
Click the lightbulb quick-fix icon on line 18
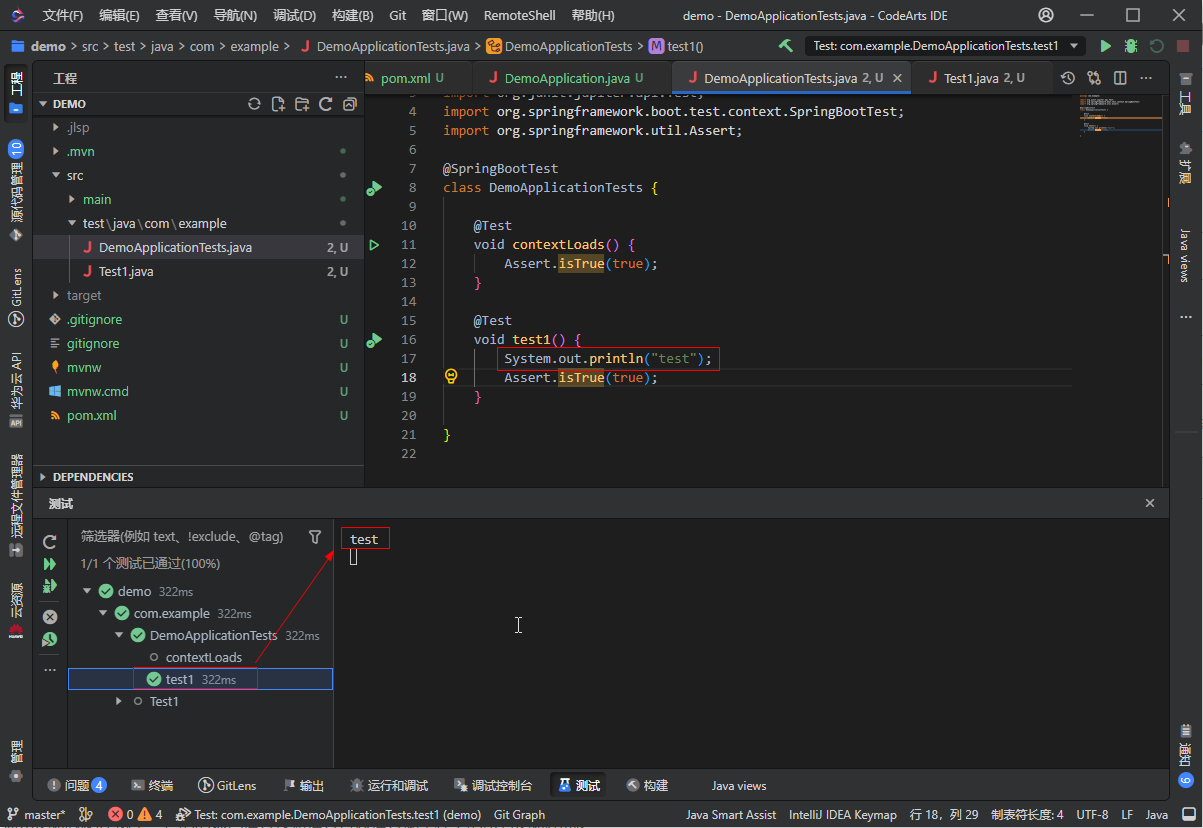click(x=451, y=377)
